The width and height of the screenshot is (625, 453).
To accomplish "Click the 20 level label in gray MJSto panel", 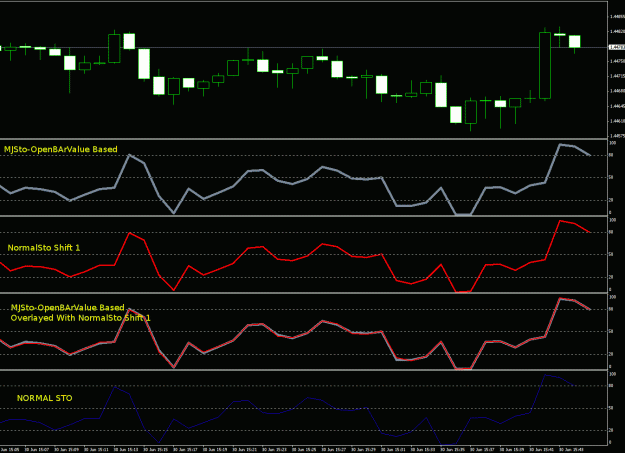I will (612, 200).
